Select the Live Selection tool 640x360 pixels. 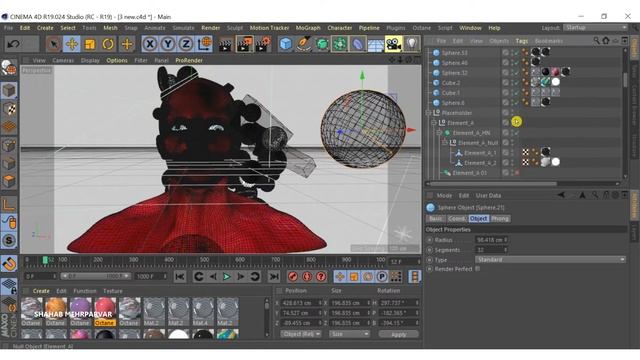tap(53, 44)
